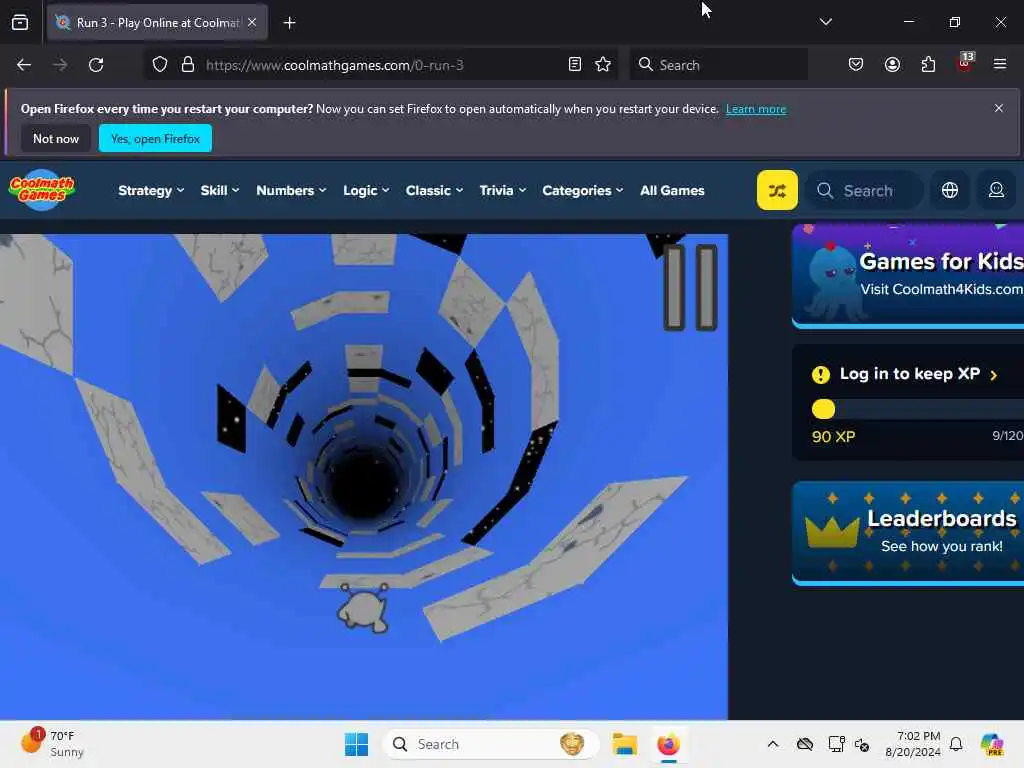Viewport: 1024px width, 768px height.
Task: Open the weather widget showing 70°F
Action: pos(53,744)
